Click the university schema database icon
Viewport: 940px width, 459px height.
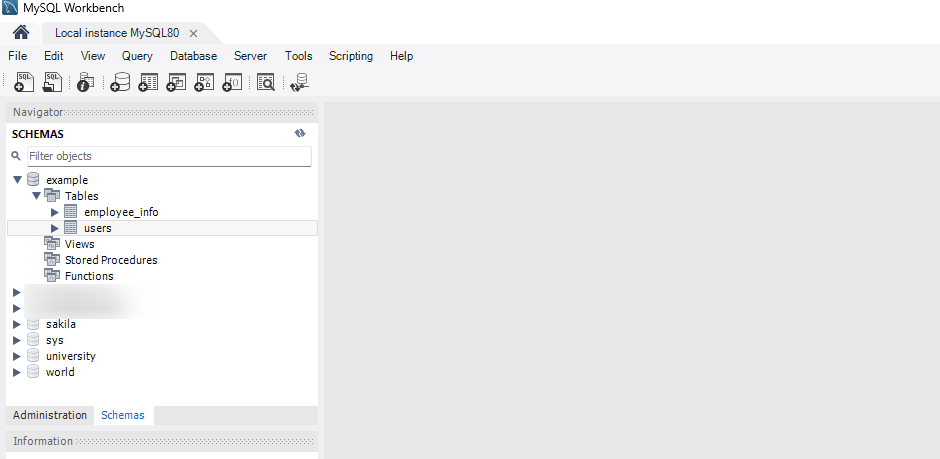coord(33,356)
